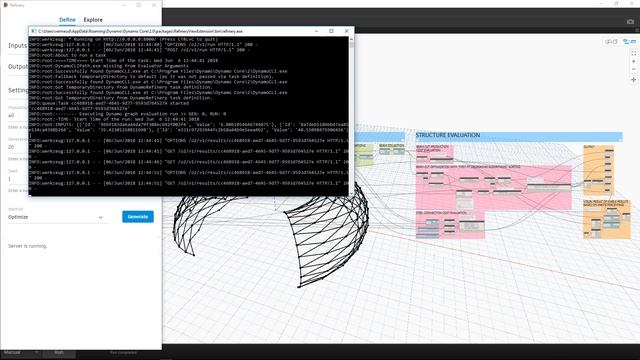Click the blue Generate button

point(138,217)
